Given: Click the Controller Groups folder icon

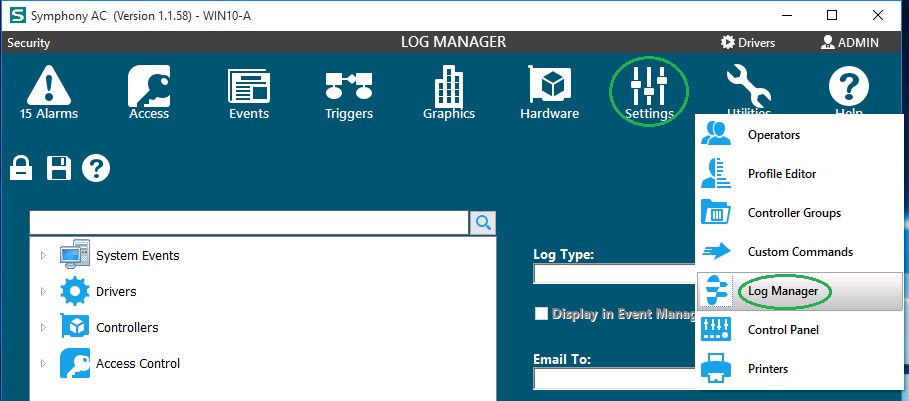Looking at the screenshot, I should (716, 212).
